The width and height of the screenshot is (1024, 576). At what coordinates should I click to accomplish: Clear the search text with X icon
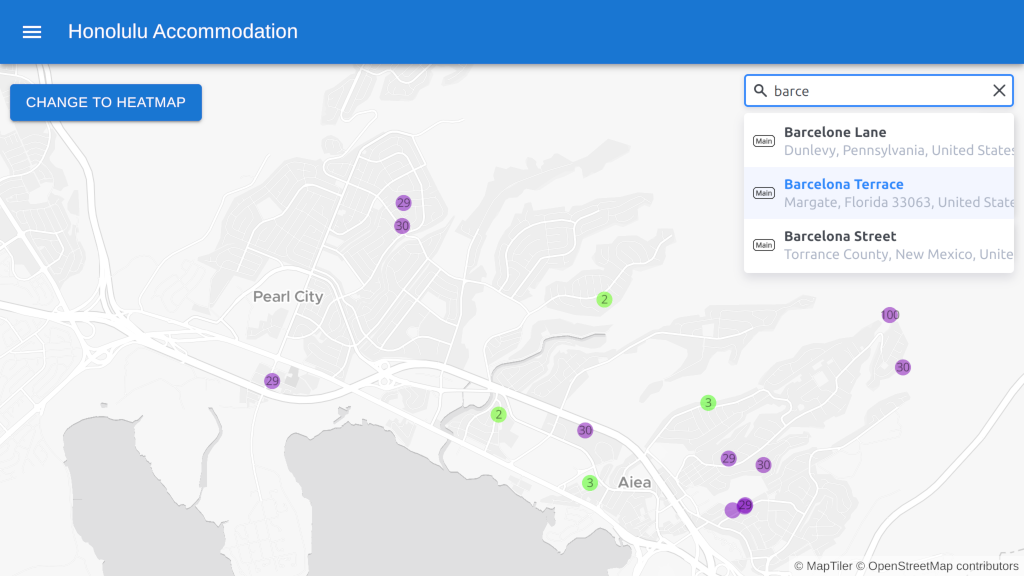999,91
